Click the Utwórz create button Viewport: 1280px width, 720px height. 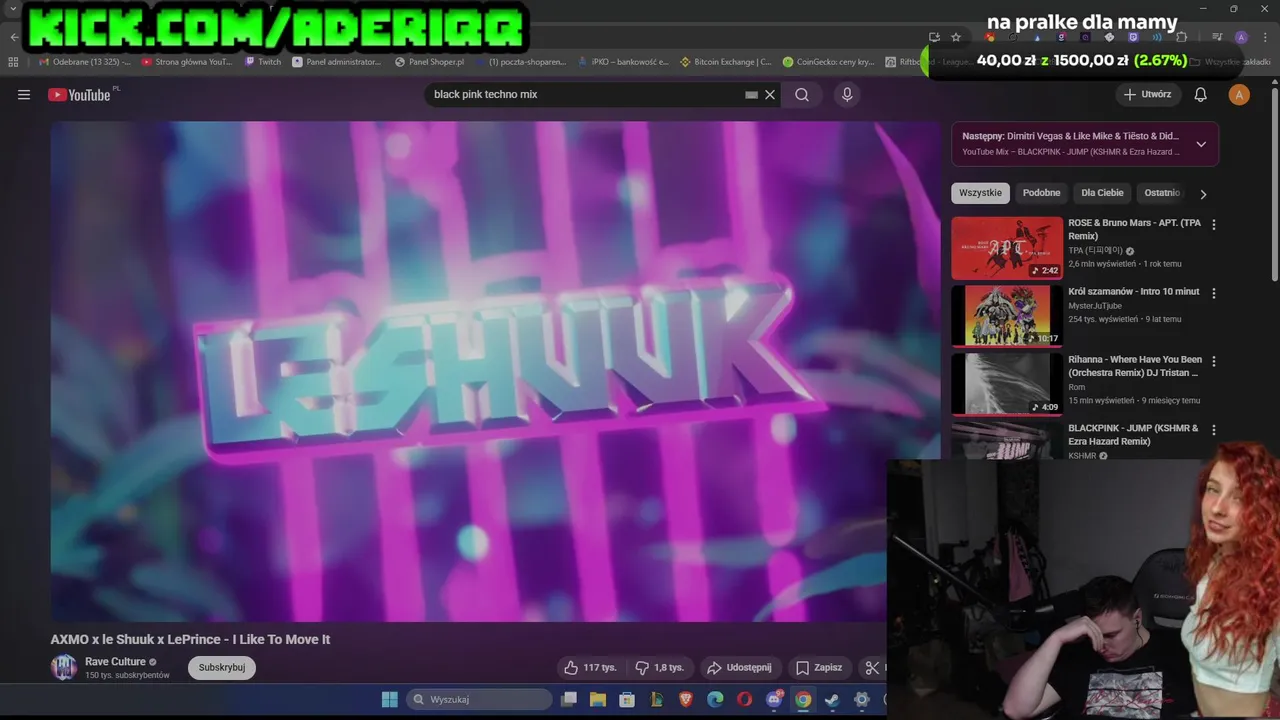(x=1147, y=95)
